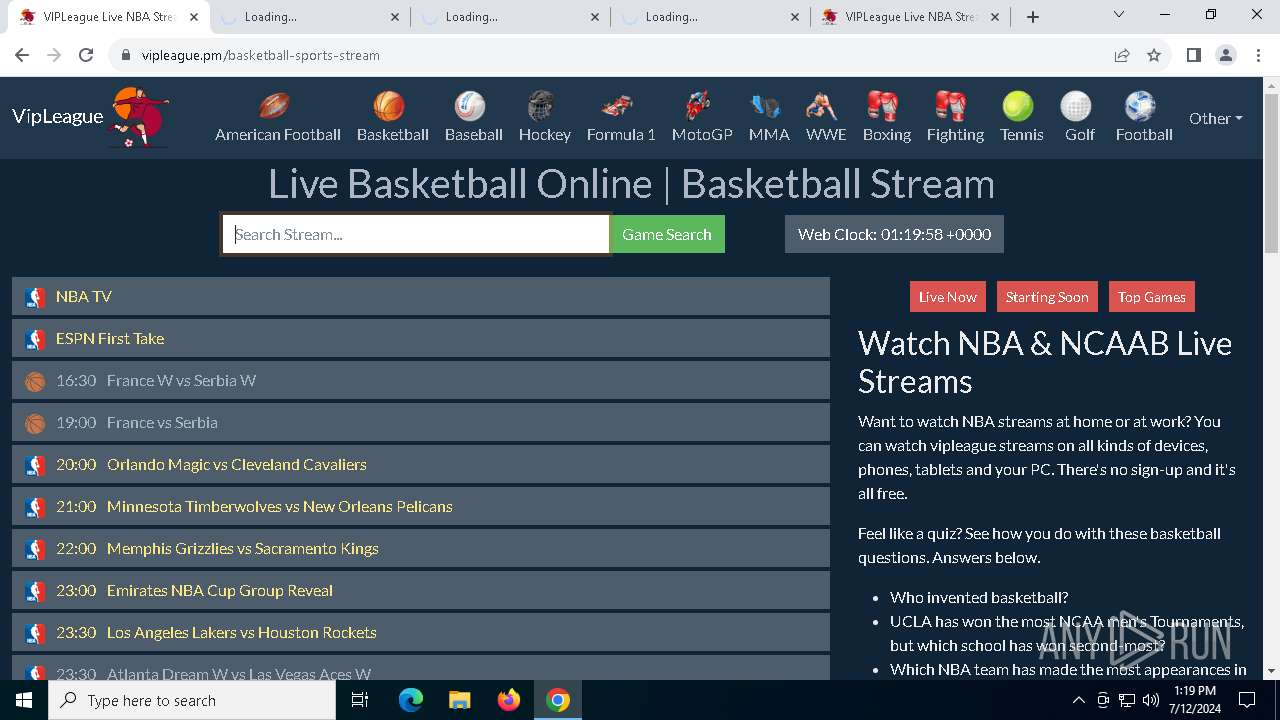Open the Football soccer ball icon
The height and width of the screenshot is (720, 1280).
[1140, 105]
